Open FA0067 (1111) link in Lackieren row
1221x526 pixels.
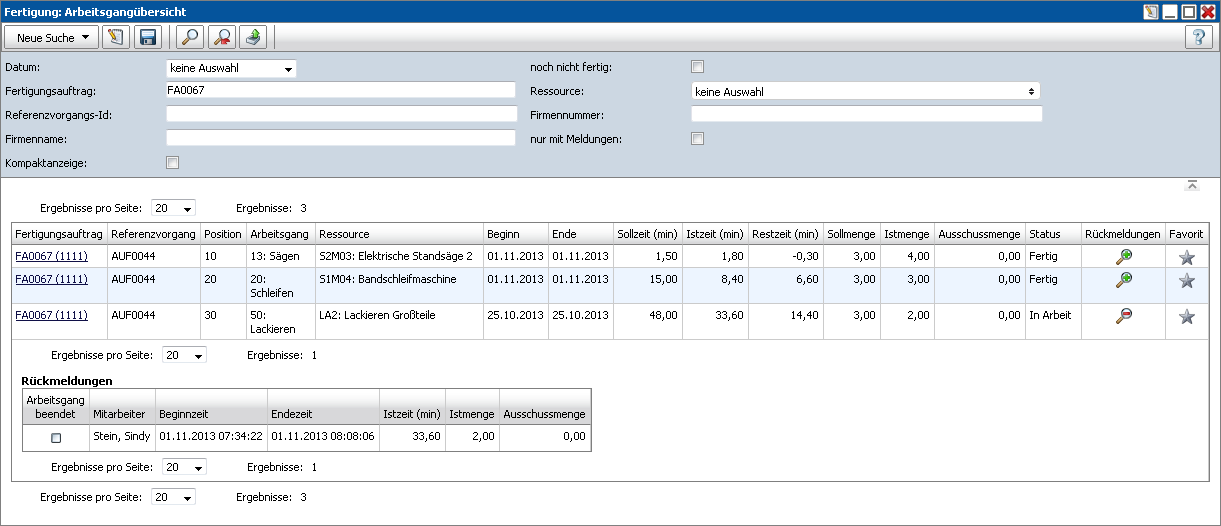[x=51, y=315]
